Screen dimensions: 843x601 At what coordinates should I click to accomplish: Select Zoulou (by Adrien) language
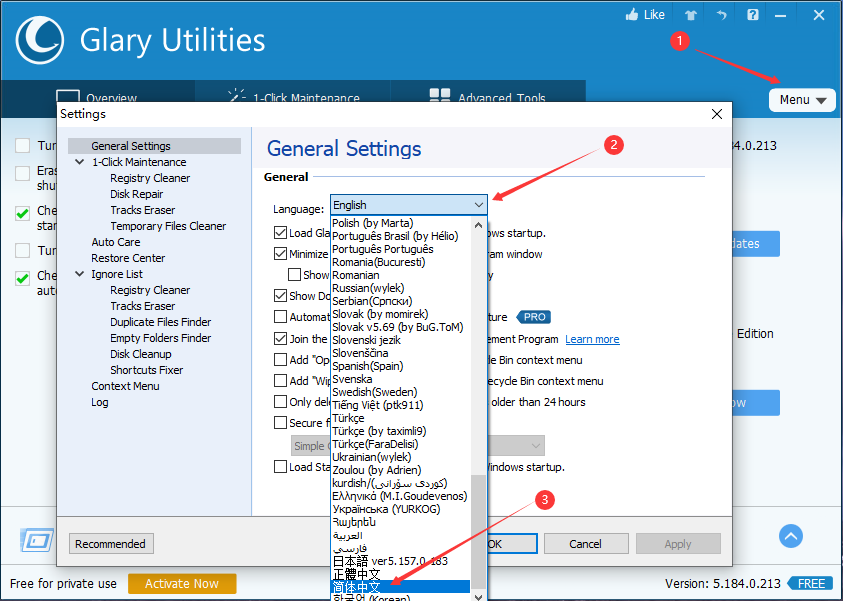pyautogui.click(x=401, y=470)
